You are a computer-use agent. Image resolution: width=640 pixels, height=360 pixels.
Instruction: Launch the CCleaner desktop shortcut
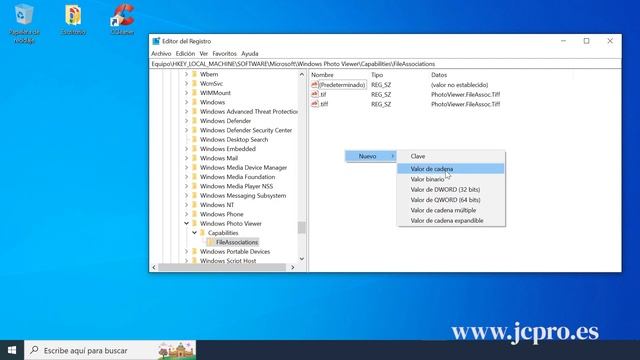tap(122, 20)
